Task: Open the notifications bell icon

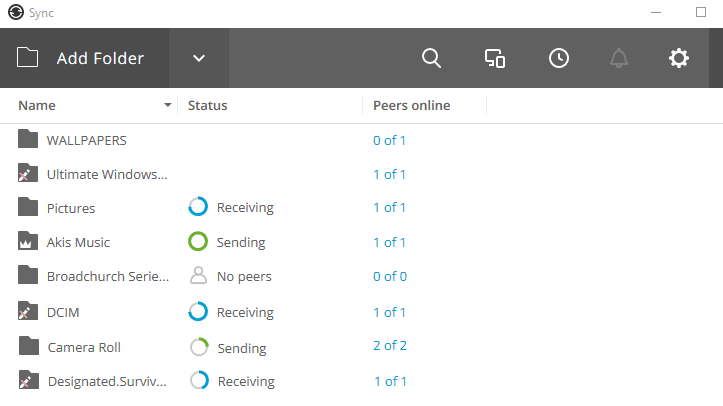Action: click(619, 59)
